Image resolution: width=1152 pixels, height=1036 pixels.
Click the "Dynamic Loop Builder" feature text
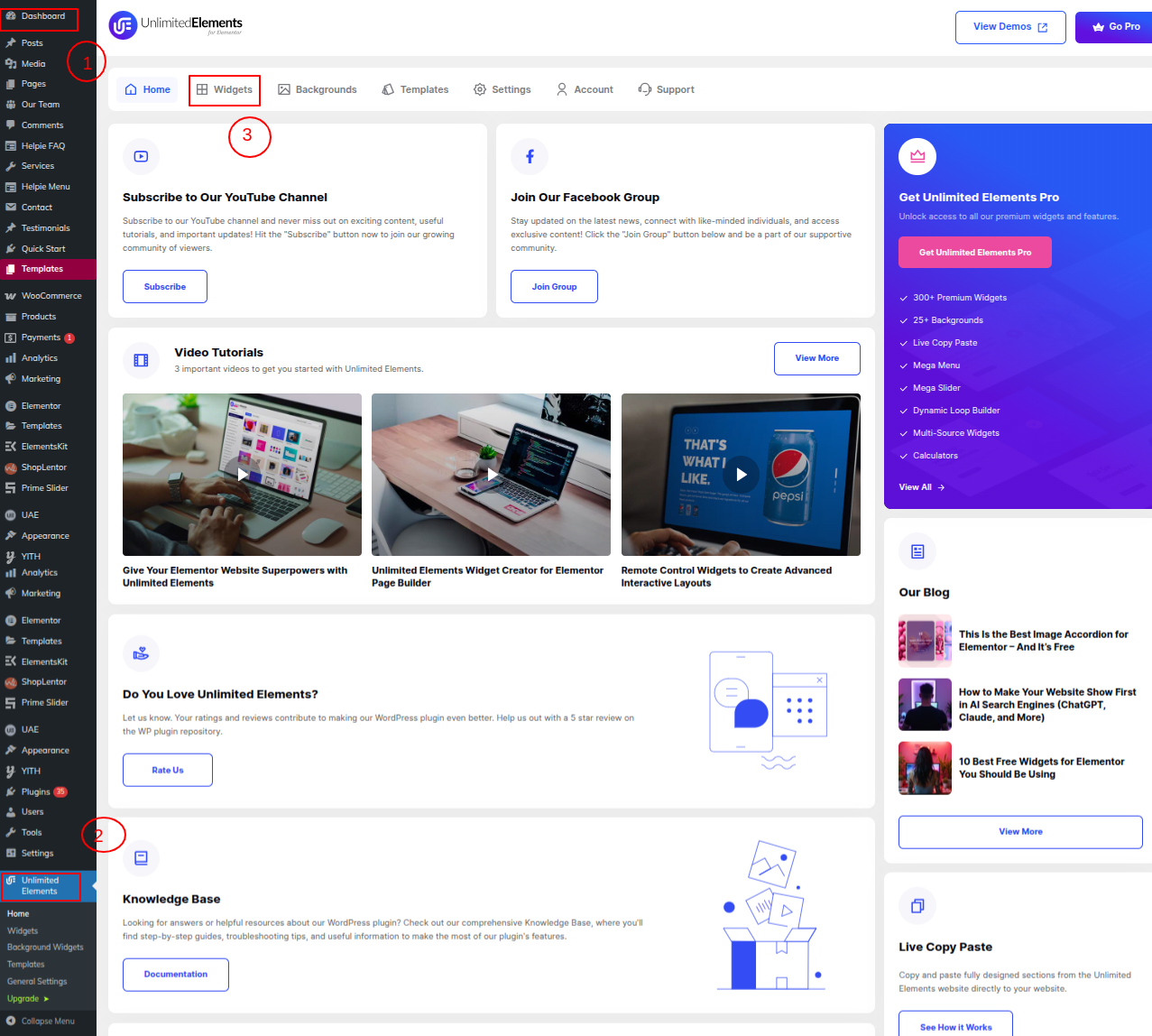click(x=956, y=411)
